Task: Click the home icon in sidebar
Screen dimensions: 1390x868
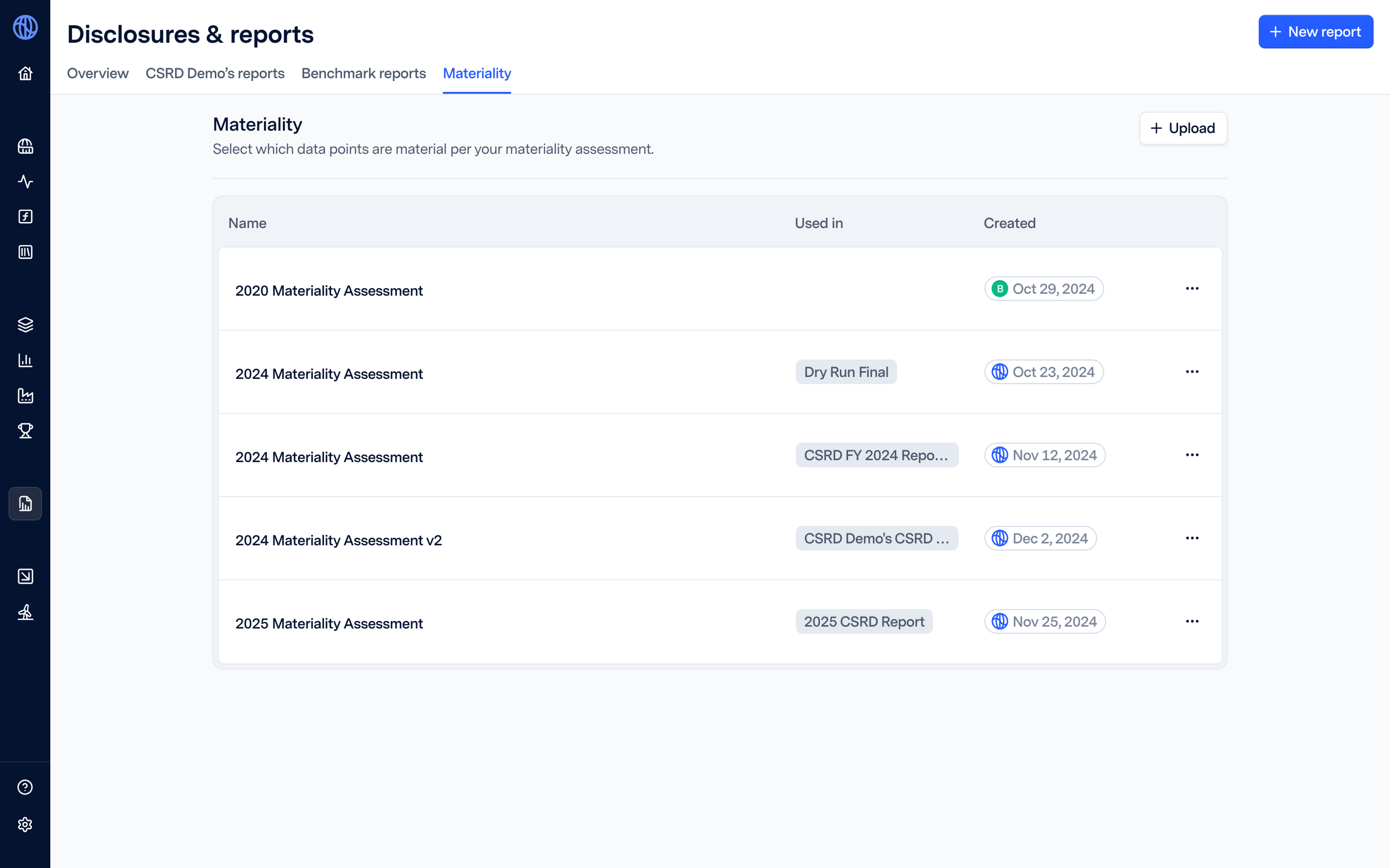Action: point(25,73)
